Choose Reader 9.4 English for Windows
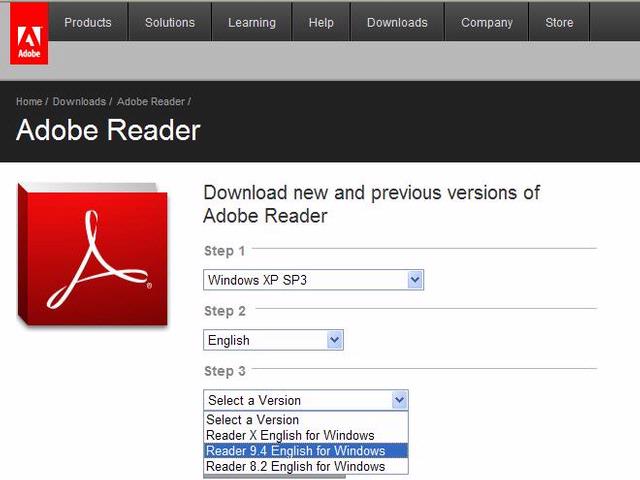The image size is (640, 480). [306, 451]
